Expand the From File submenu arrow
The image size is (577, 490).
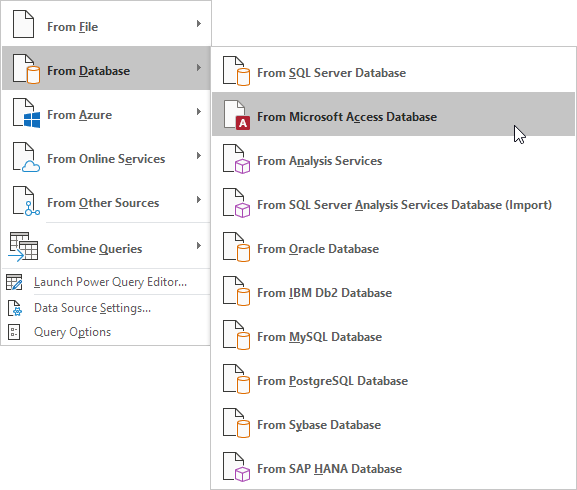click(199, 24)
